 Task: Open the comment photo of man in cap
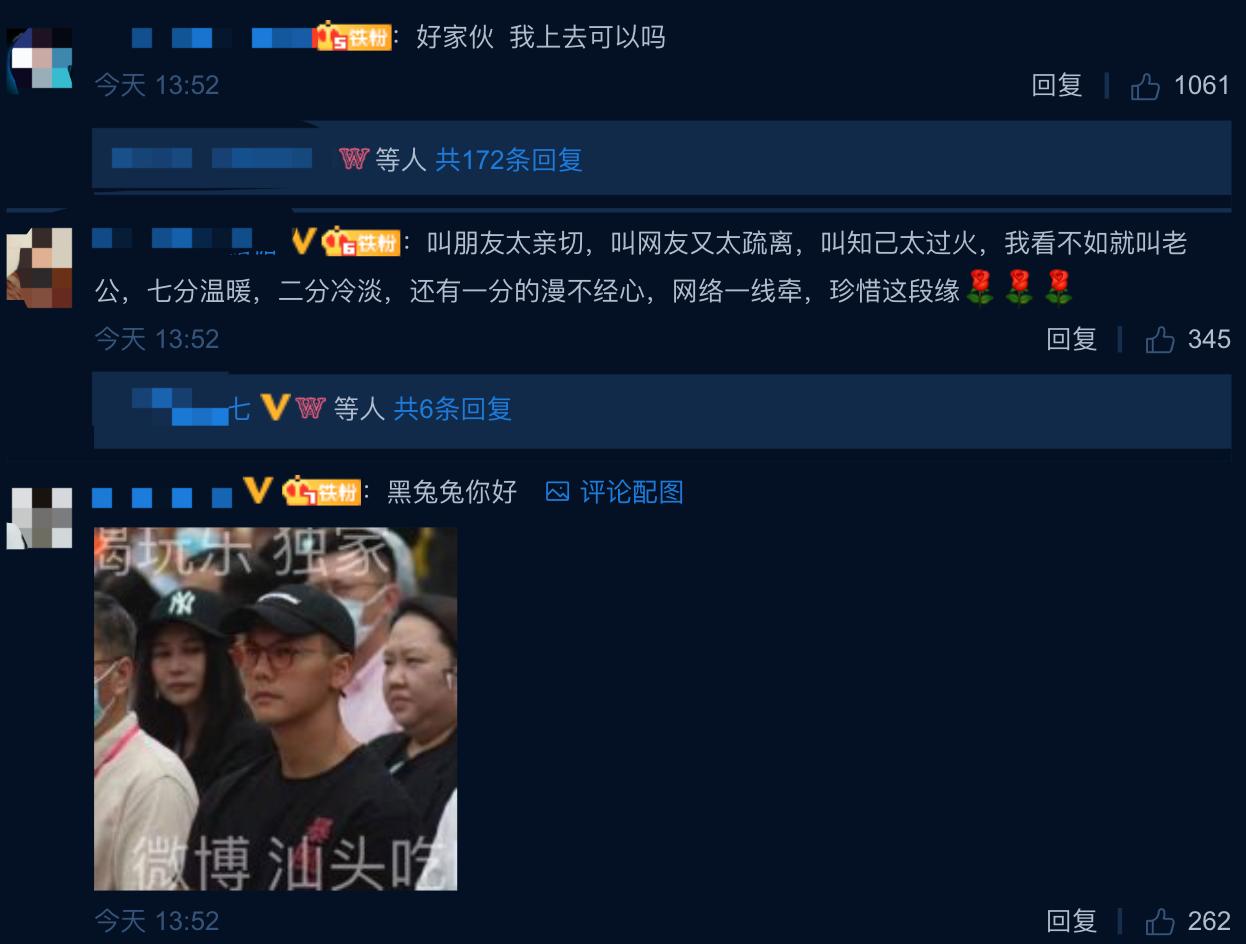click(x=275, y=709)
